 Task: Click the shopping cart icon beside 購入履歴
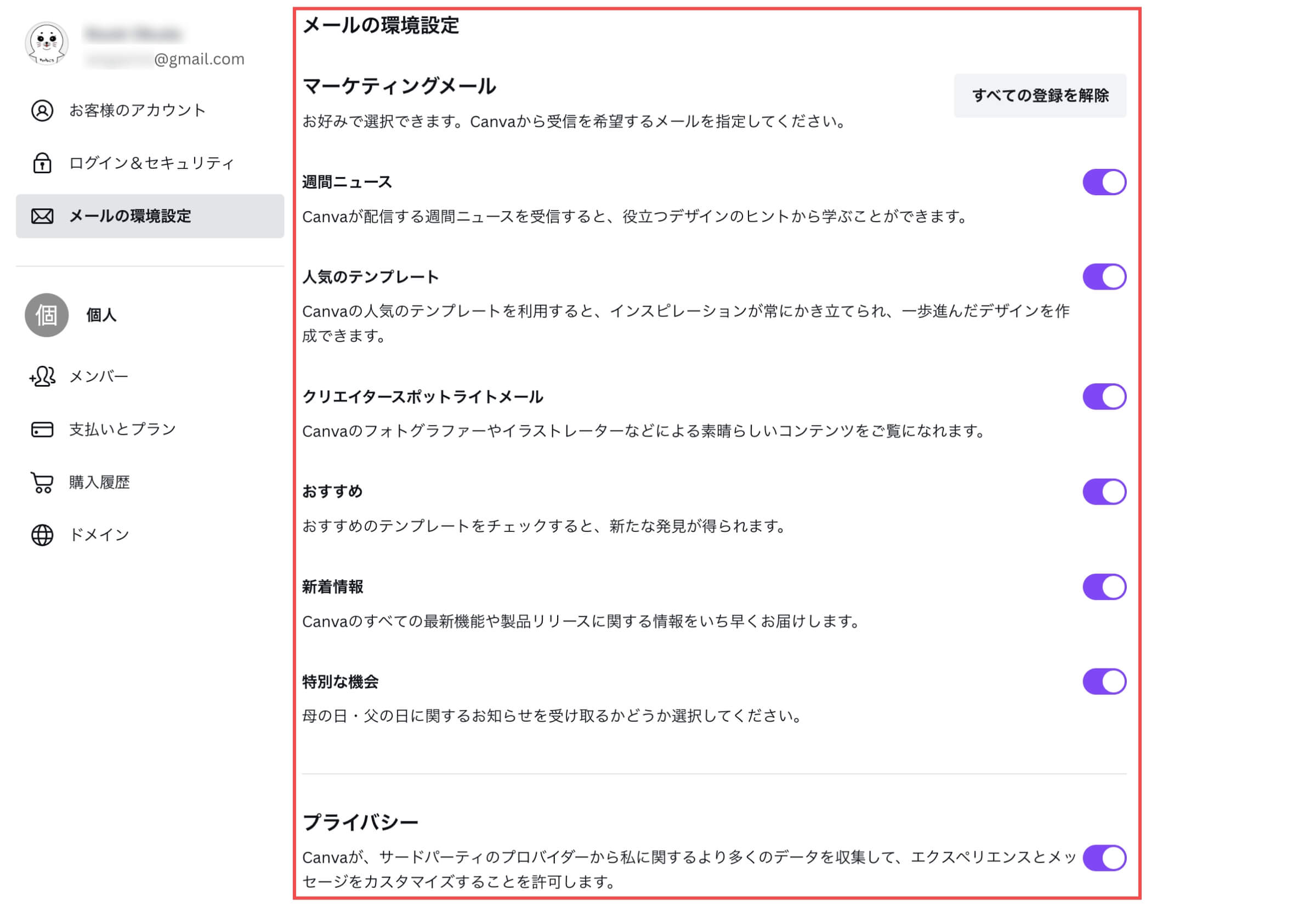42,483
